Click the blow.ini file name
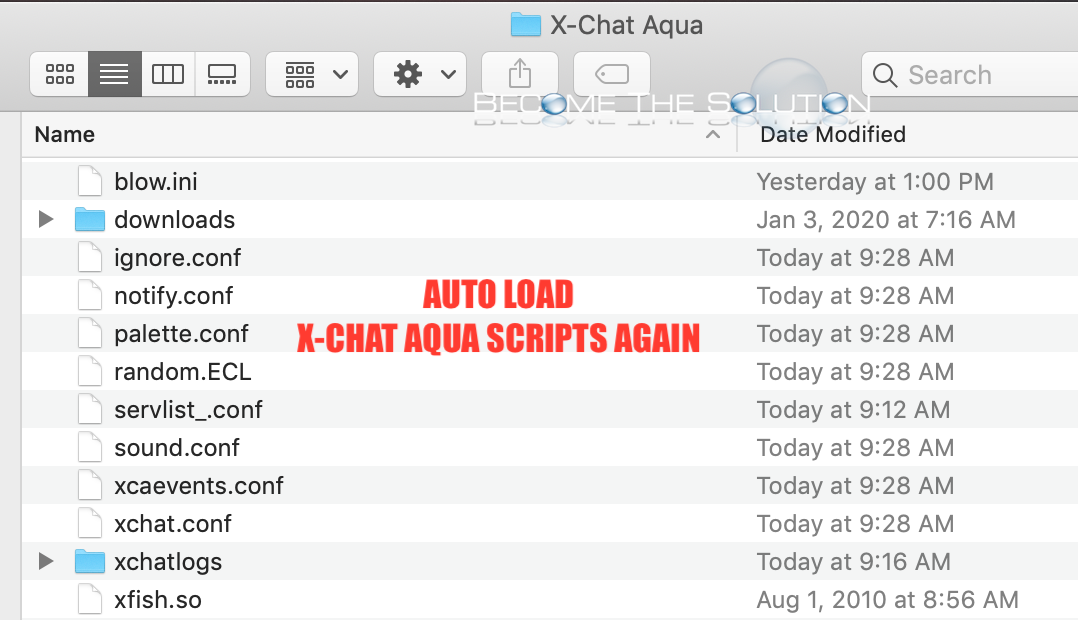The height and width of the screenshot is (620, 1078). [x=156, y=181]
